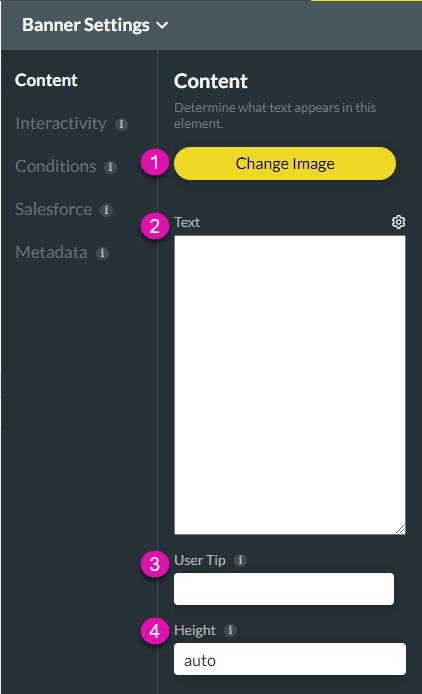
Task: Click the info icon beside Metadata
Action: (102, 253)
